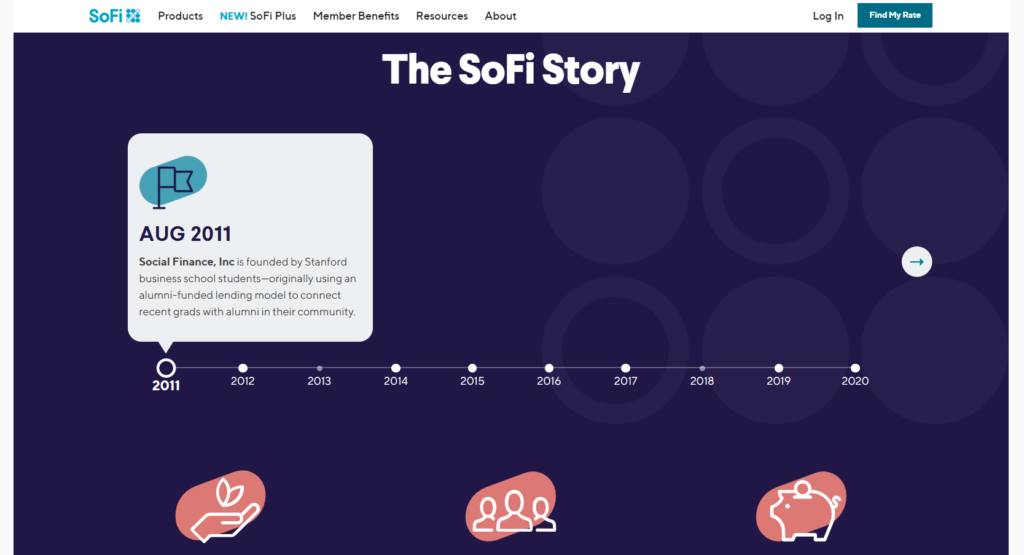Screen dimensions: 1024x555
Task: Select 2019 on the timeline
Action: pos(778,368)
